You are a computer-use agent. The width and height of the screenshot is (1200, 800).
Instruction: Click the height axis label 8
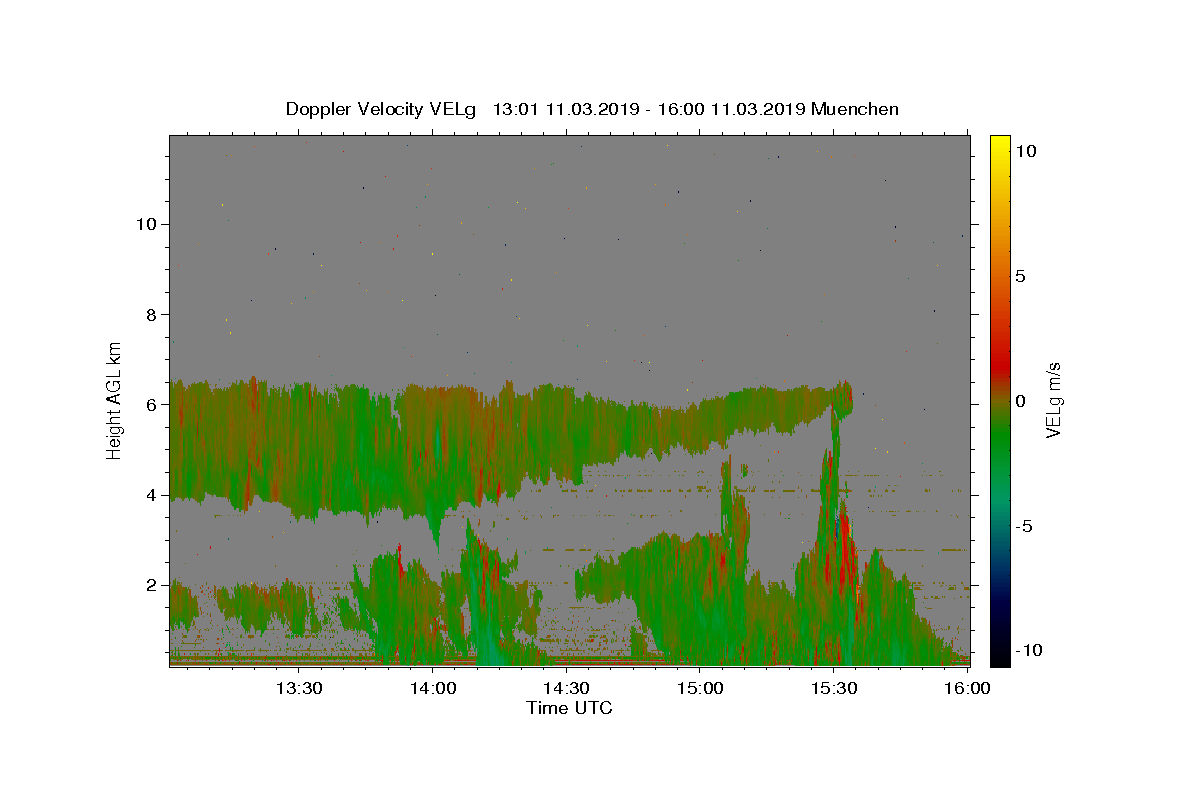(152, 314)
